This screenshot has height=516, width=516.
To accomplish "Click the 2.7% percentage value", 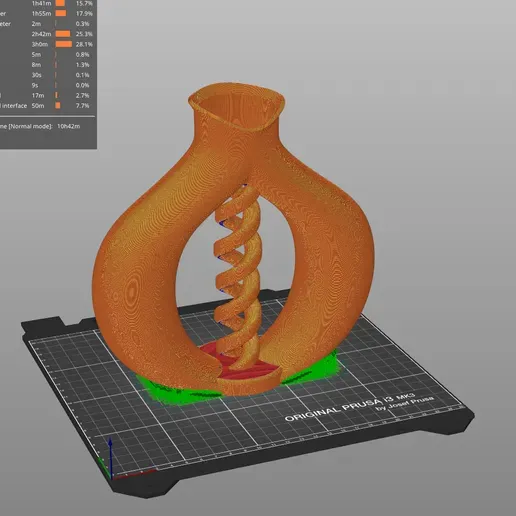I will coord(82,96).
